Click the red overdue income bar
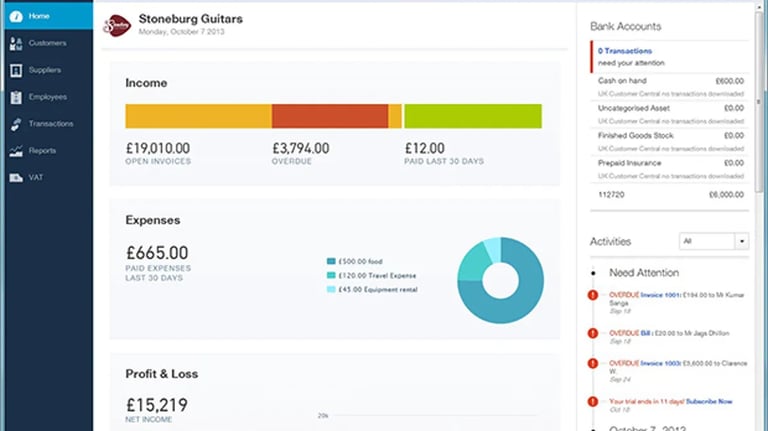The image size is (768, 431). click(329, 116)
